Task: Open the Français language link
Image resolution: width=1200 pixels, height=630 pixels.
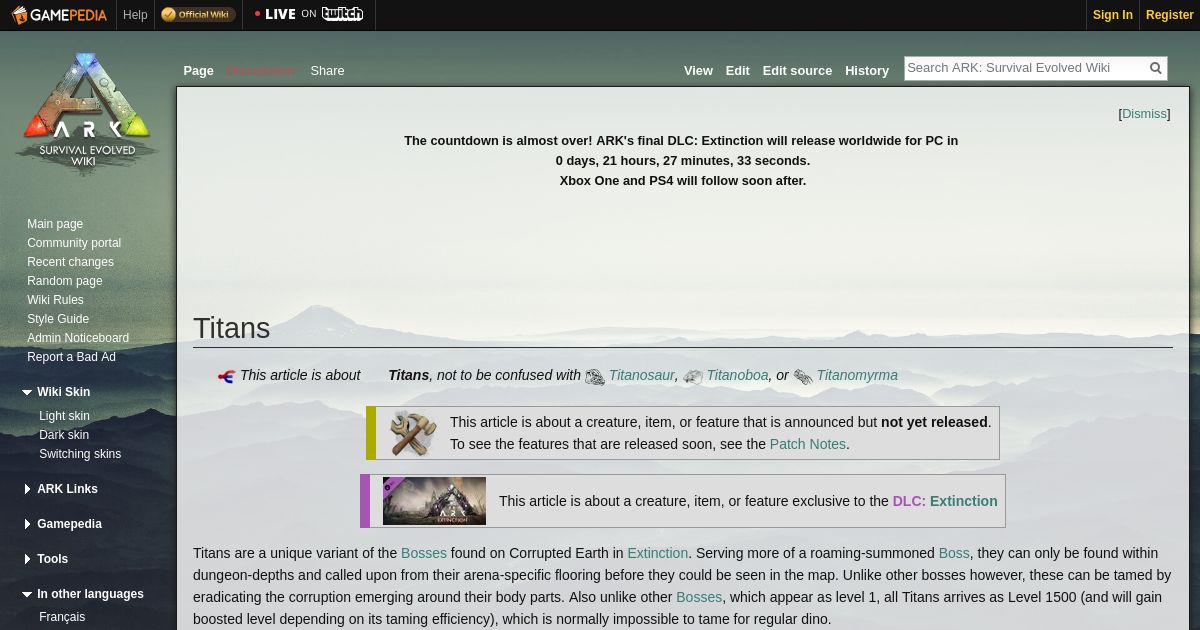Action: pos(62,617)
